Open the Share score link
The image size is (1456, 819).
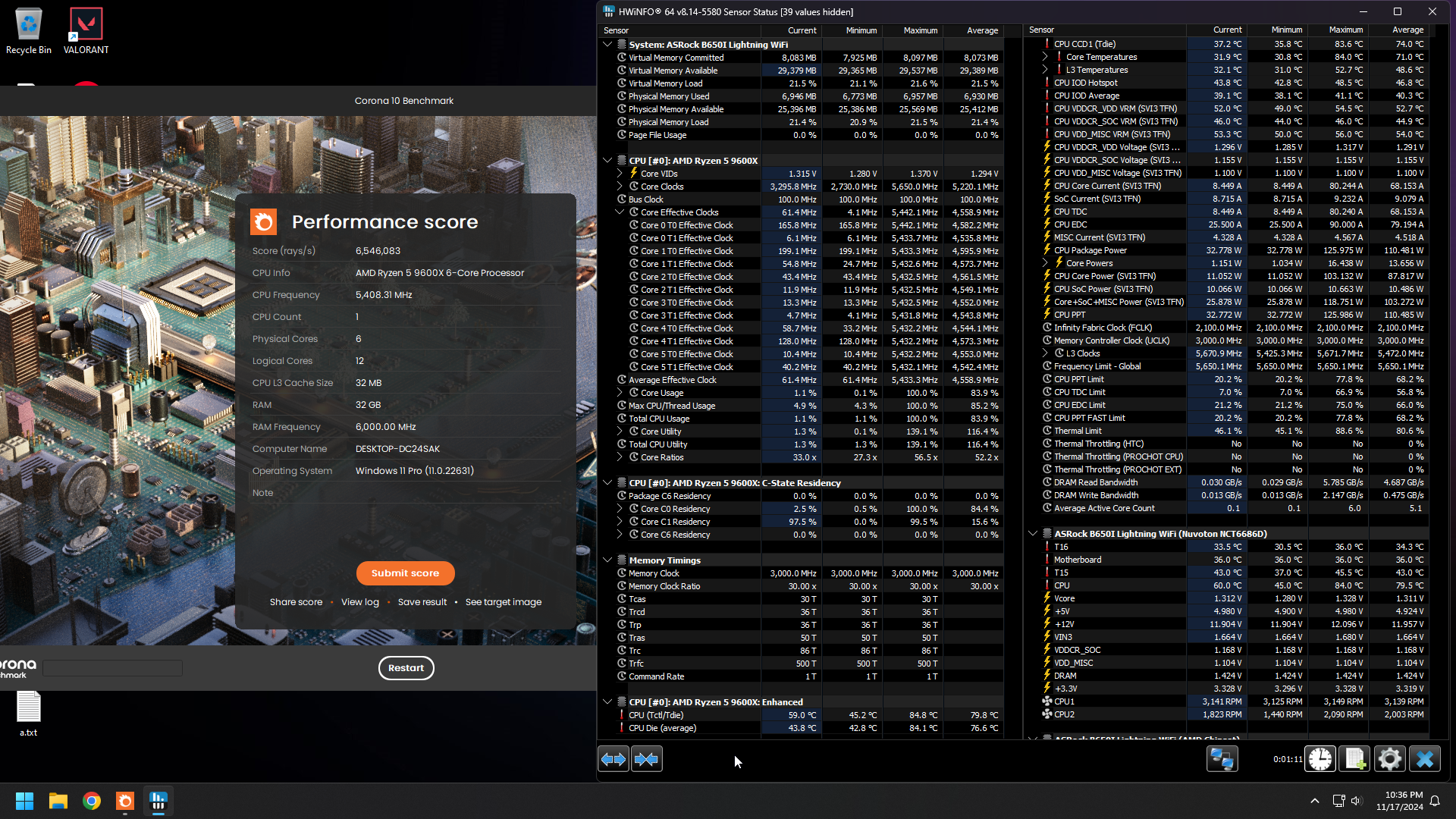(x=296, y=602)
